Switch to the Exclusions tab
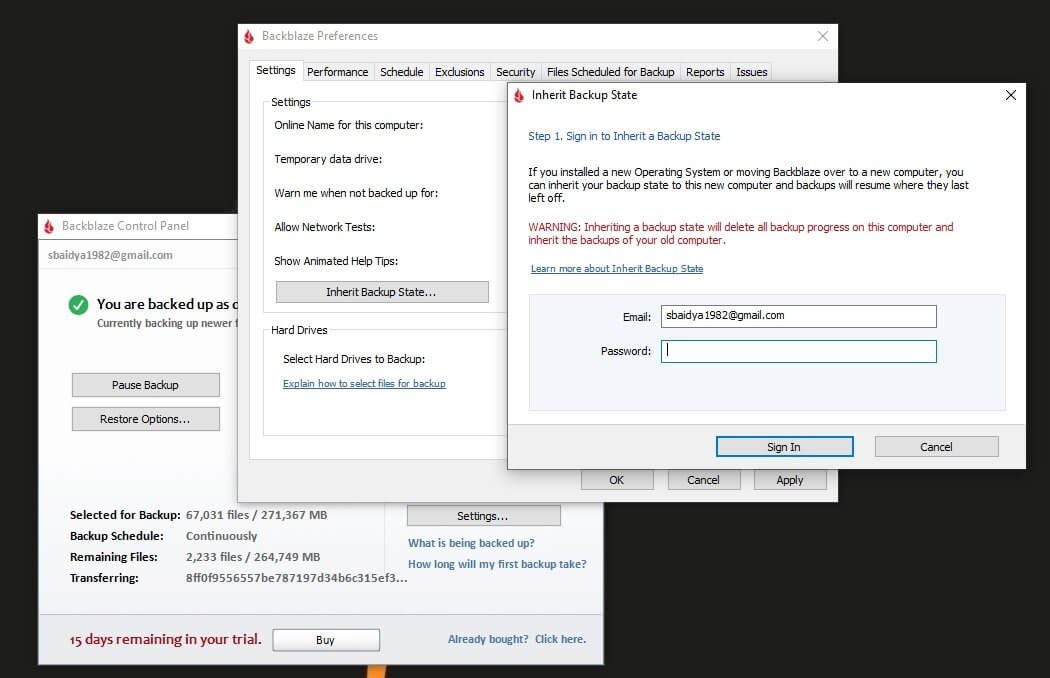This screenshot has width=1050, height=678. (x=459, y=72)
